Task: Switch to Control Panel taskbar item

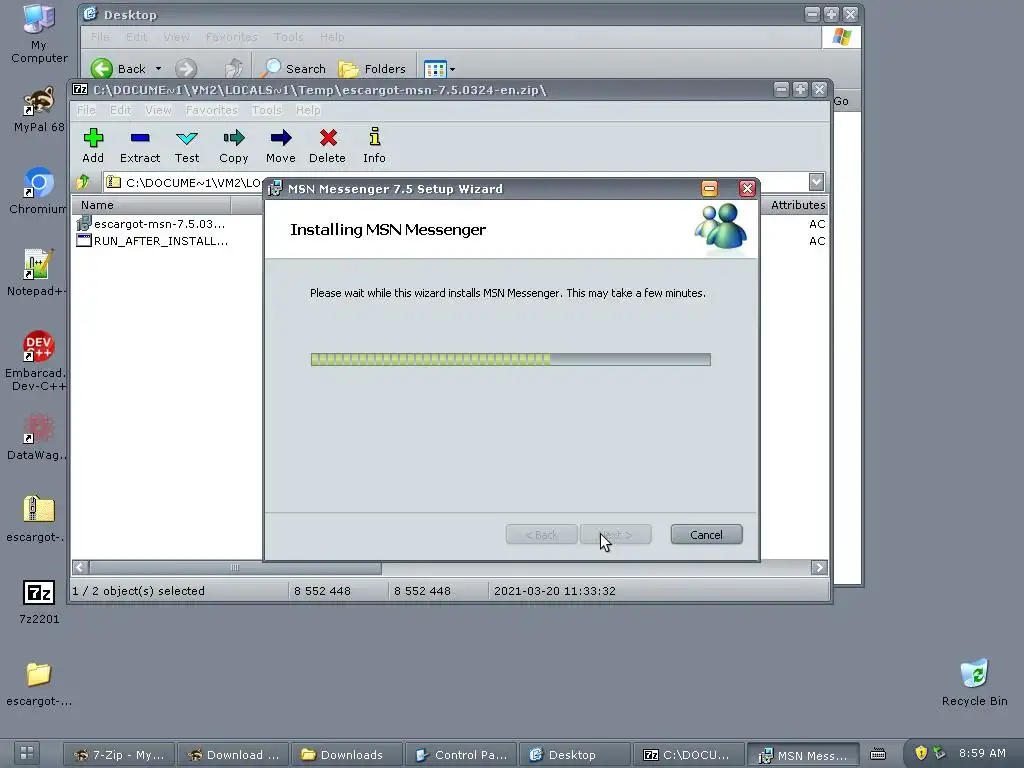Action: [461, 754]
